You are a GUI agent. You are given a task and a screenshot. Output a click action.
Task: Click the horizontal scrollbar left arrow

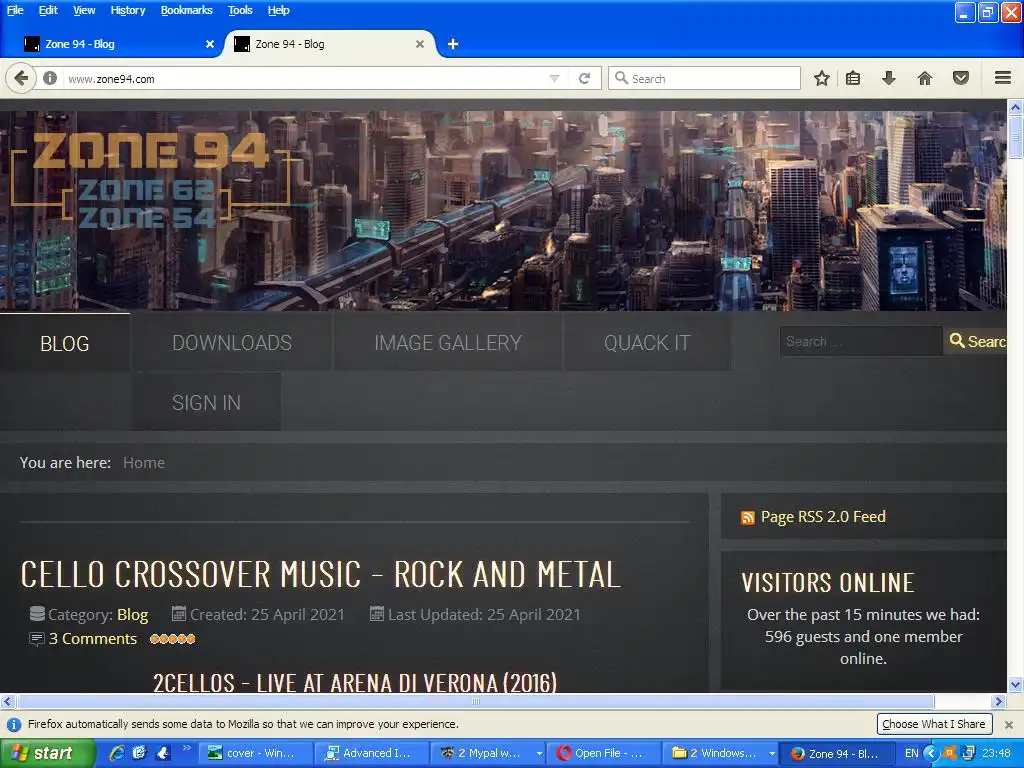pyautogui.click(x=7, y=701)
